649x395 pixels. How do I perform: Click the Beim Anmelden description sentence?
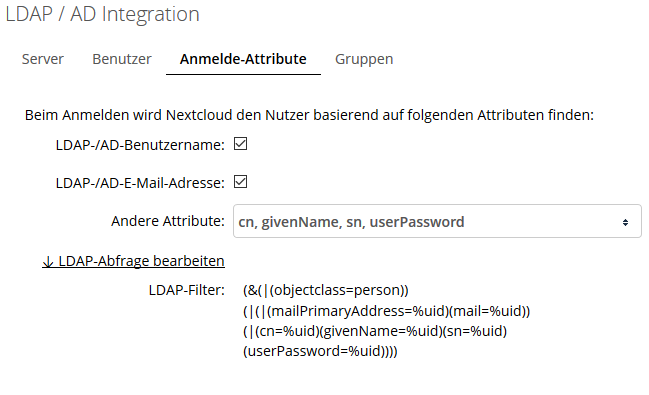coord(309,115)
